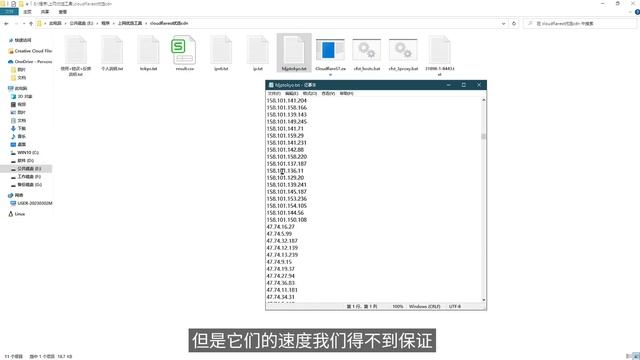The image size is (640, 360).
Task: Click the 47.74.11.181 line in Notepad
Action: (x=282, y=290)
